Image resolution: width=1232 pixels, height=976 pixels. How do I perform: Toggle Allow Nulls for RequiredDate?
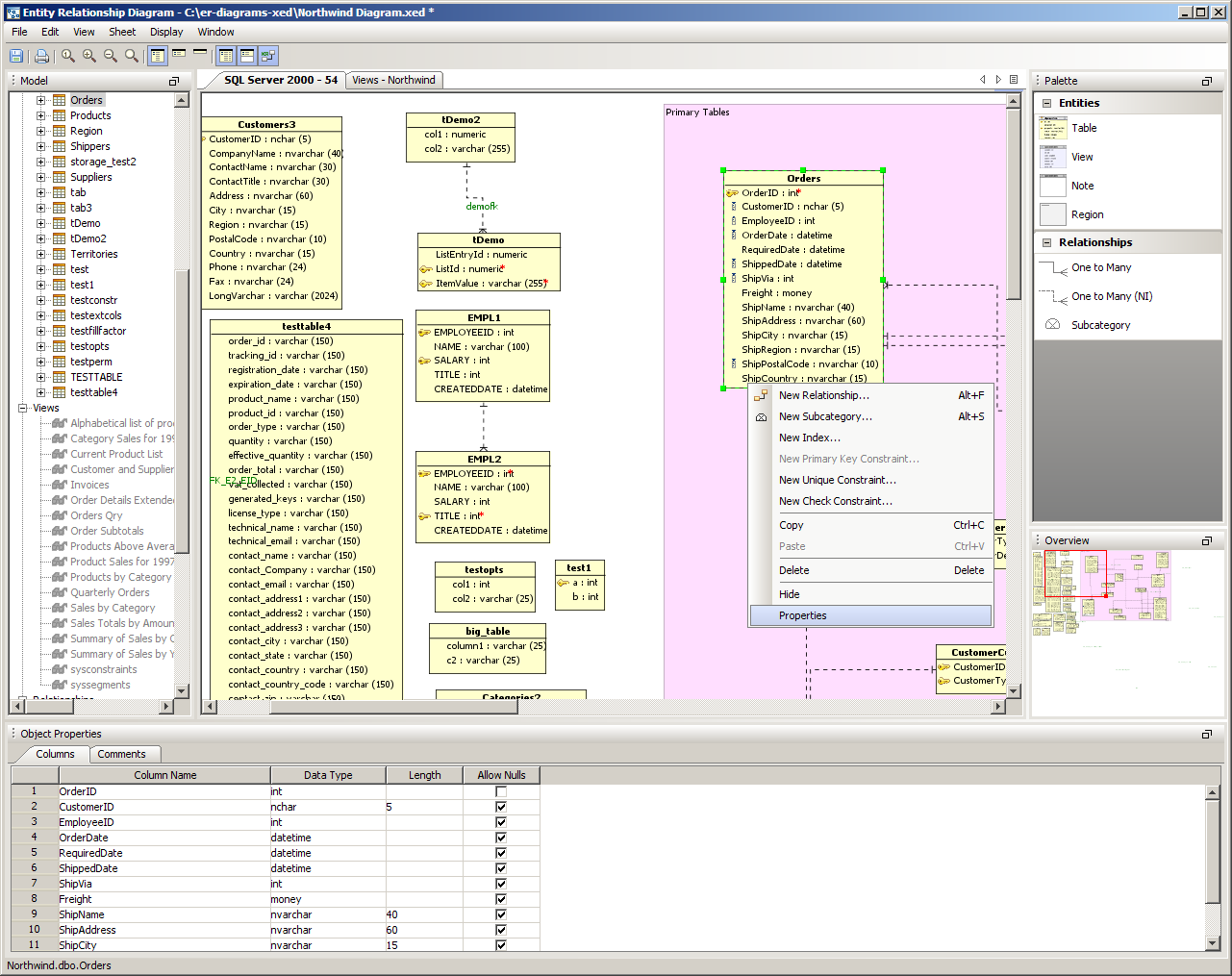[501, 854]
